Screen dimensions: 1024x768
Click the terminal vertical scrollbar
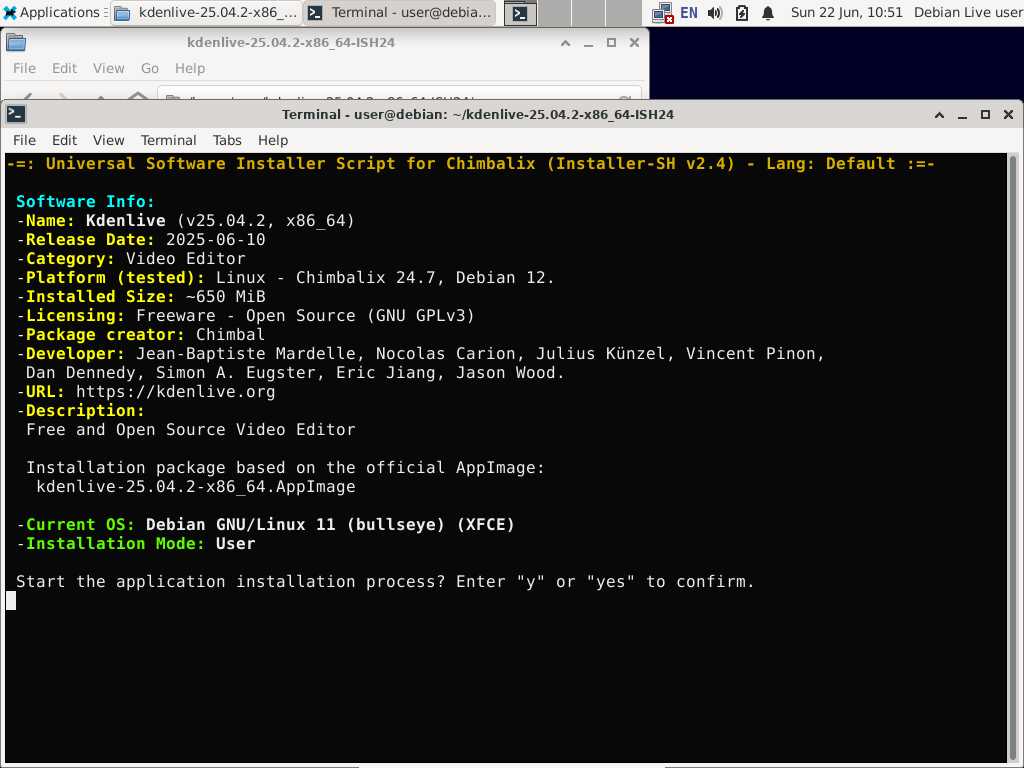pos(1013,457)
